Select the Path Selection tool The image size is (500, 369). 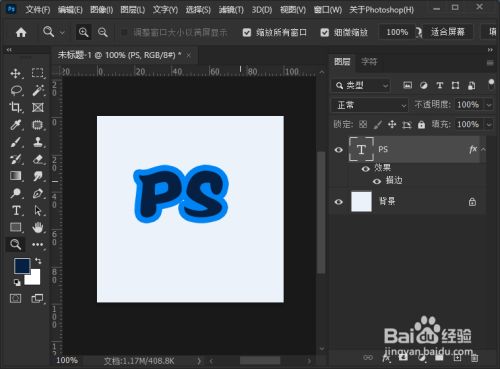(x=38, y=210)
